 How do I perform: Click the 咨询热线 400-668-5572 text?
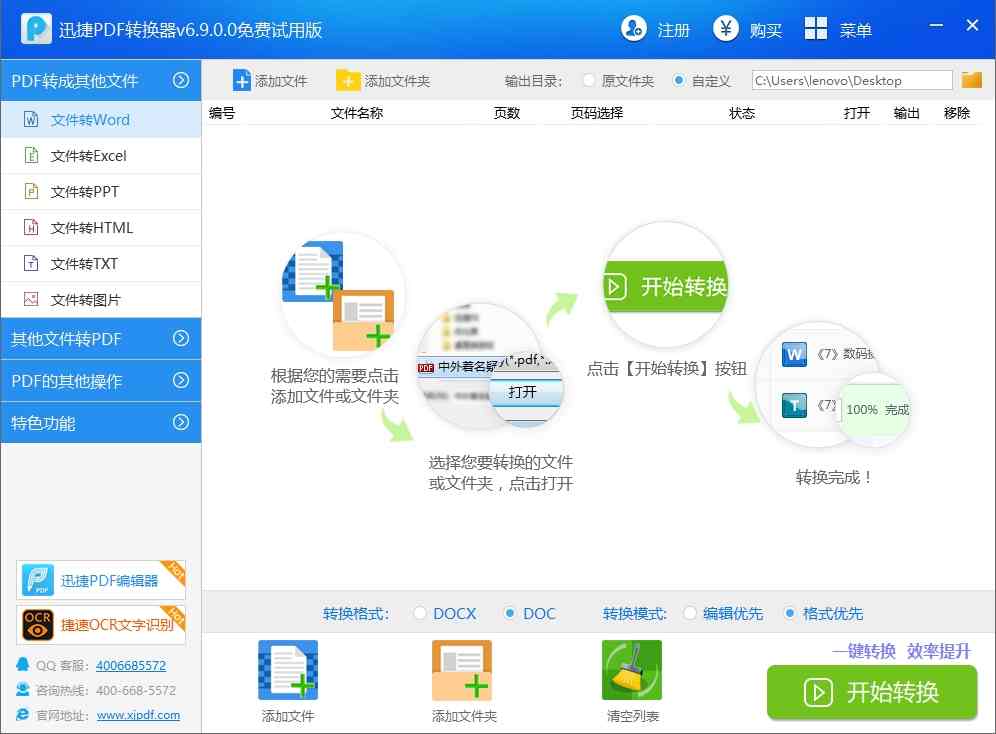click(x=106, y=690)
